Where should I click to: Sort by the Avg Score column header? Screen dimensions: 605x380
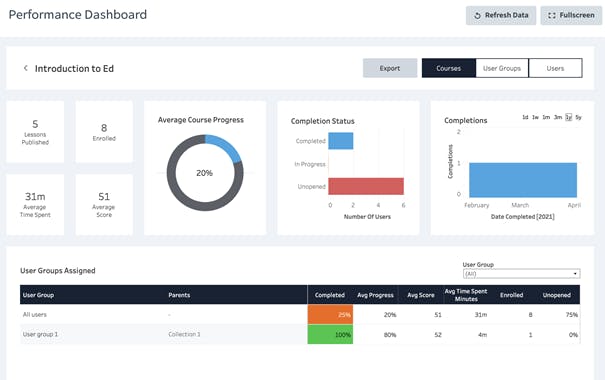pos(421,295)
